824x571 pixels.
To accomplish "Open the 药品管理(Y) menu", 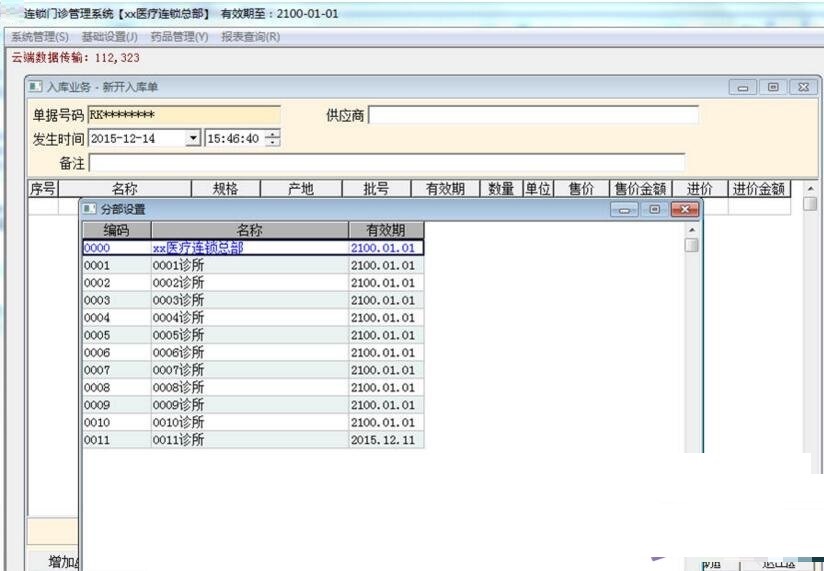I will coord(179,37).
